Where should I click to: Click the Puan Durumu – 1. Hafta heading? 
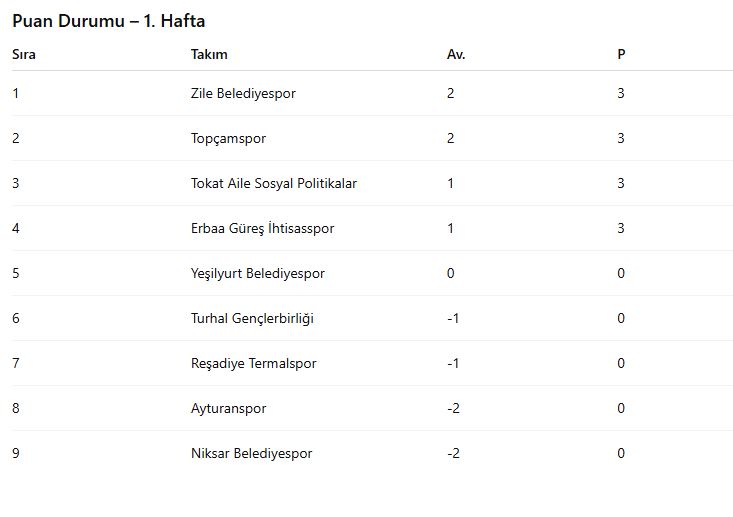pos(109,21)
